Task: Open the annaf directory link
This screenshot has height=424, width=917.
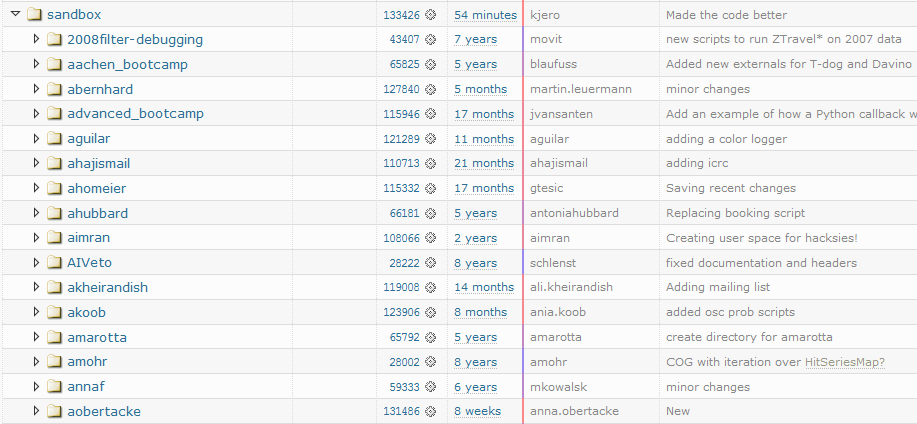Action: tap(86, 387)
